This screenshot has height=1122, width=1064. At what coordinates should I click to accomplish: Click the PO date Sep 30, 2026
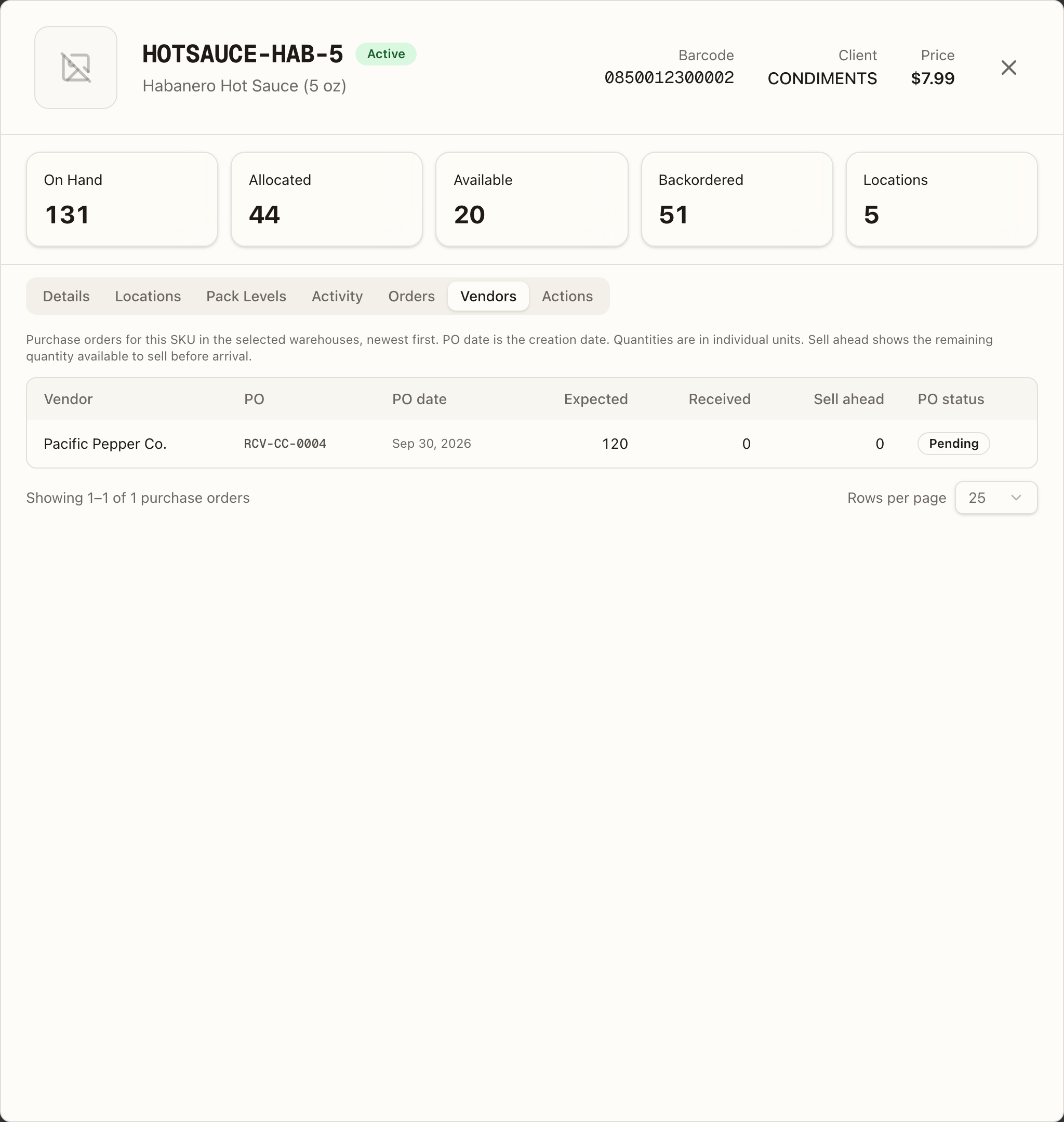(x=432, y=444)
